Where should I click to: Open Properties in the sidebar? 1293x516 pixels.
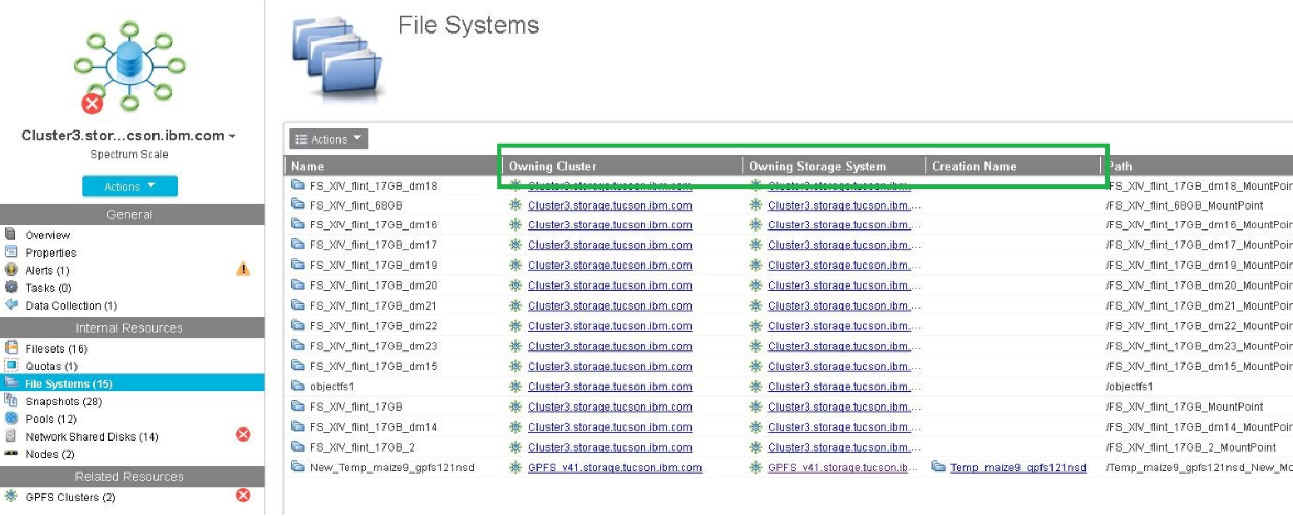[51, 253]
